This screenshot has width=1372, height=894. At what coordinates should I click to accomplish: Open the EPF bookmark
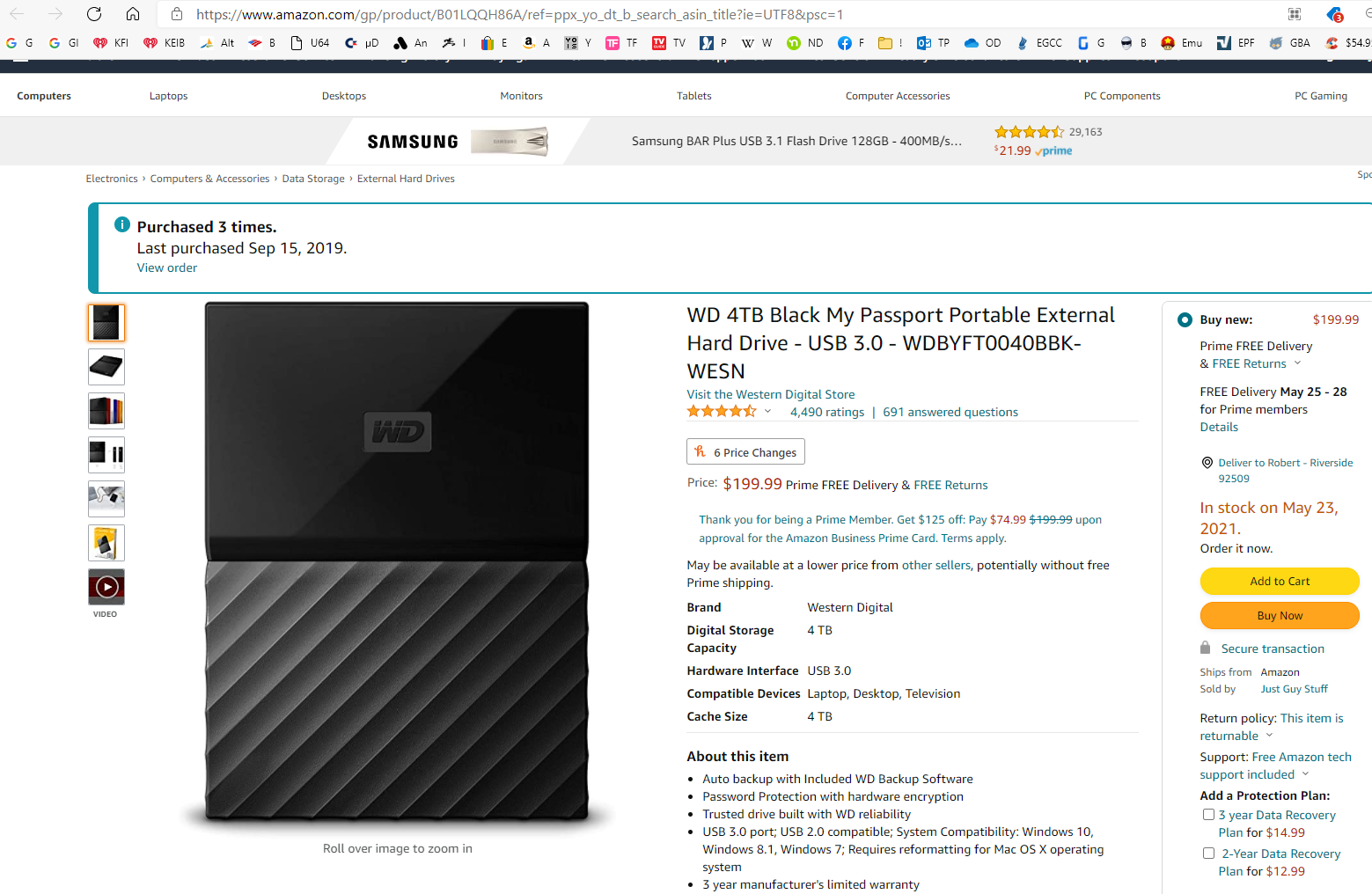point(1236,42)
